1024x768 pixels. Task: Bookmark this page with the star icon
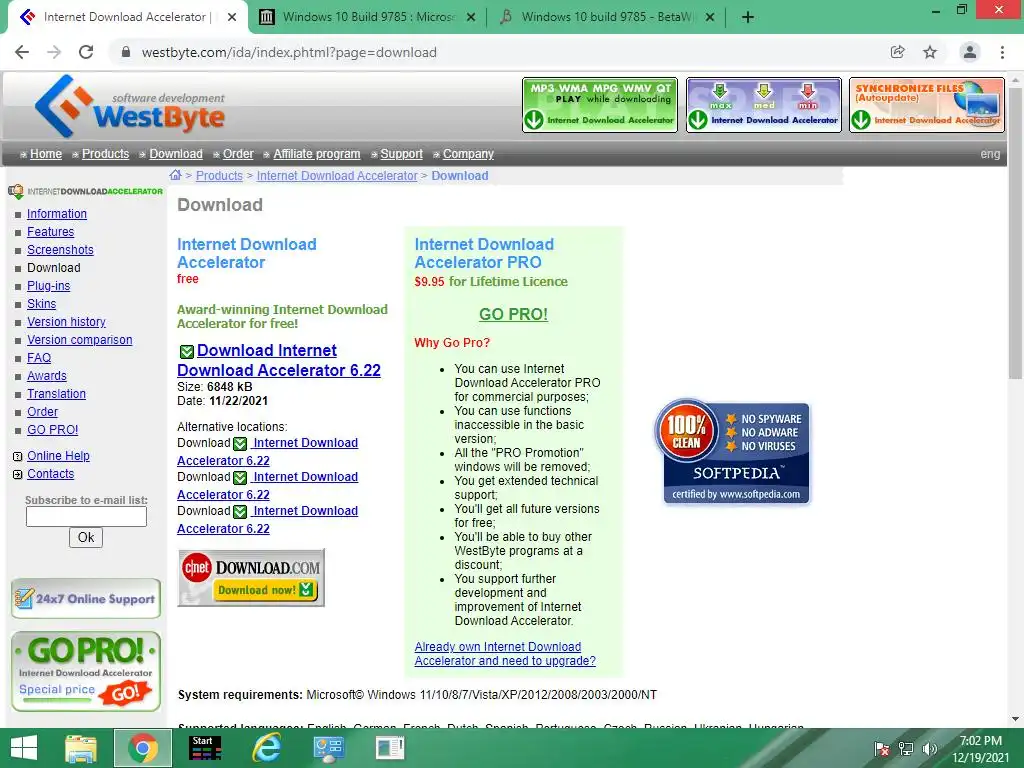click(x=930, y=52)
